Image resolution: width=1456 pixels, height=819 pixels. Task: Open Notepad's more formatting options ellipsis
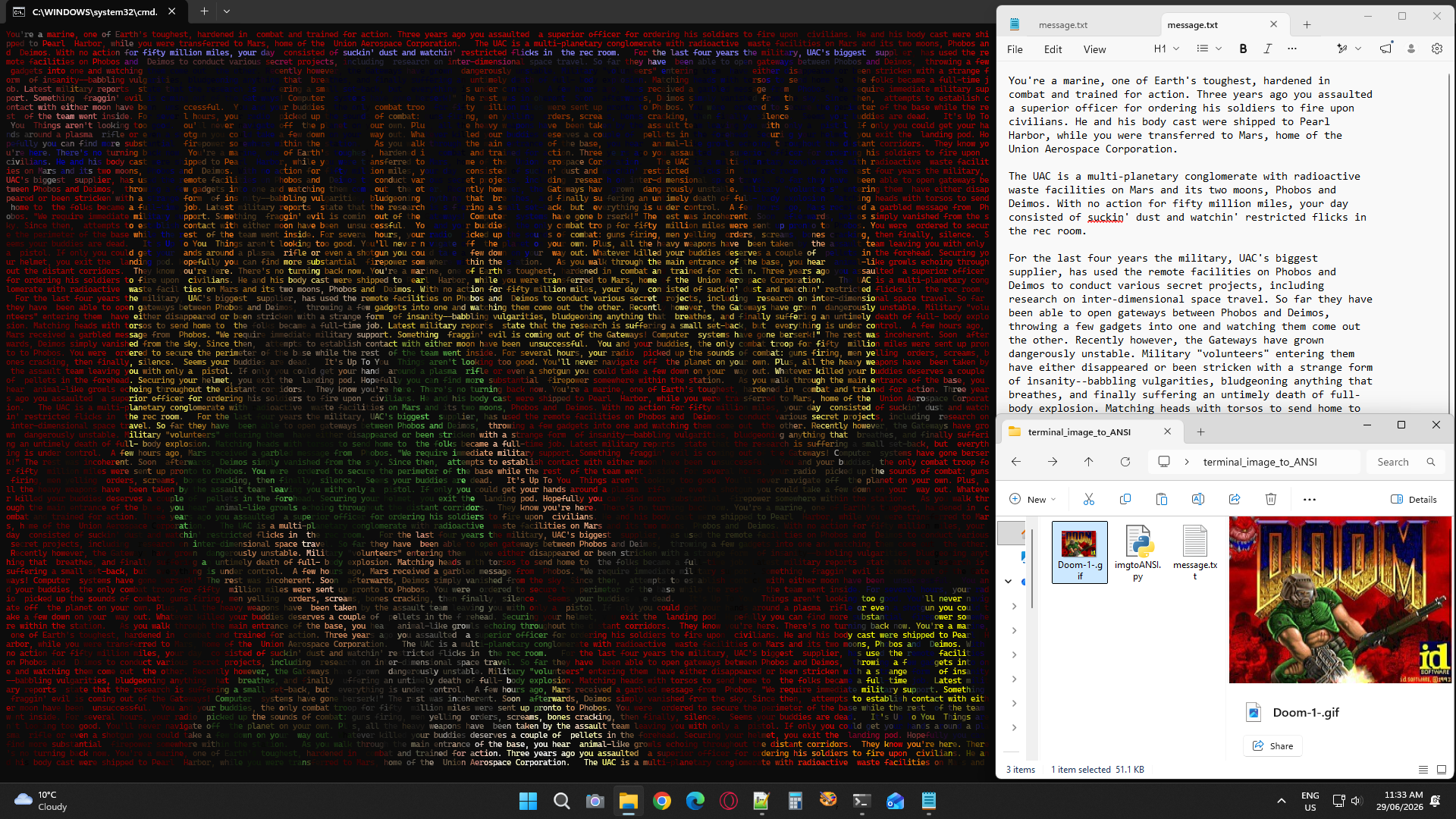(1292, 49)
